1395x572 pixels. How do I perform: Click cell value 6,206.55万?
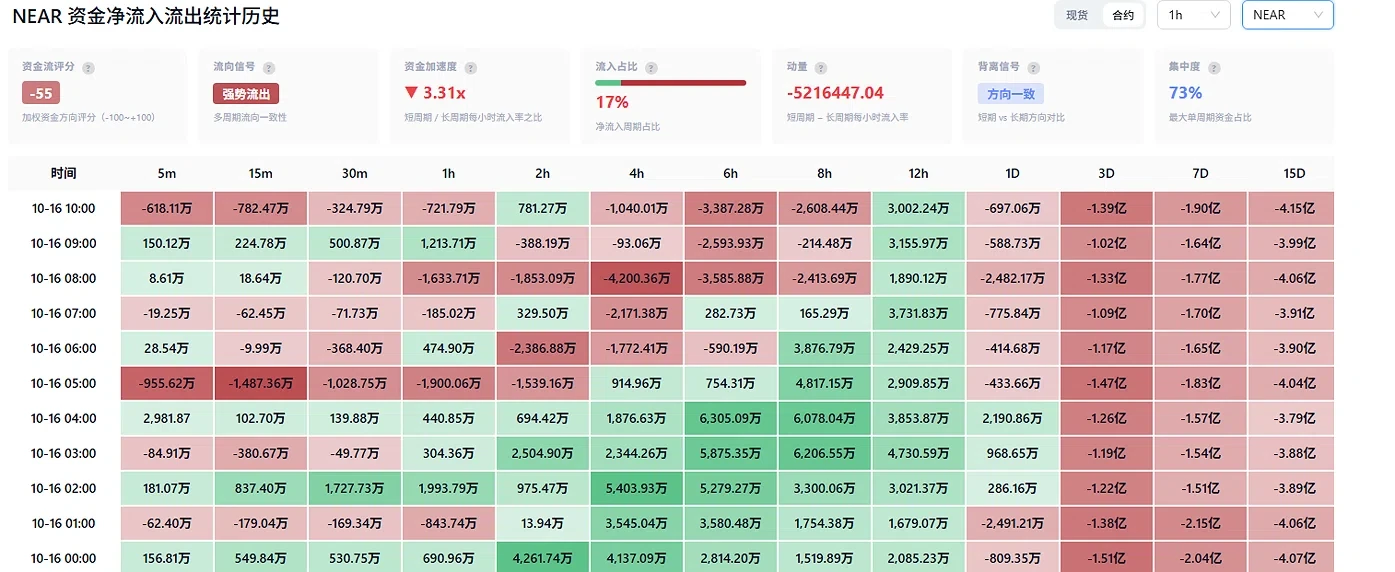(x=824, y=453)
